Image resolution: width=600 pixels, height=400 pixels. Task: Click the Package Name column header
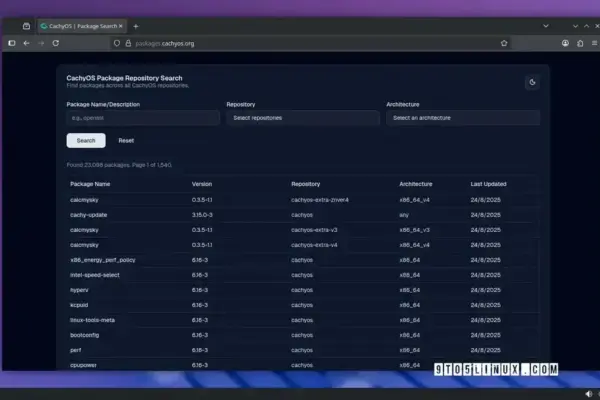click(90, 184)
